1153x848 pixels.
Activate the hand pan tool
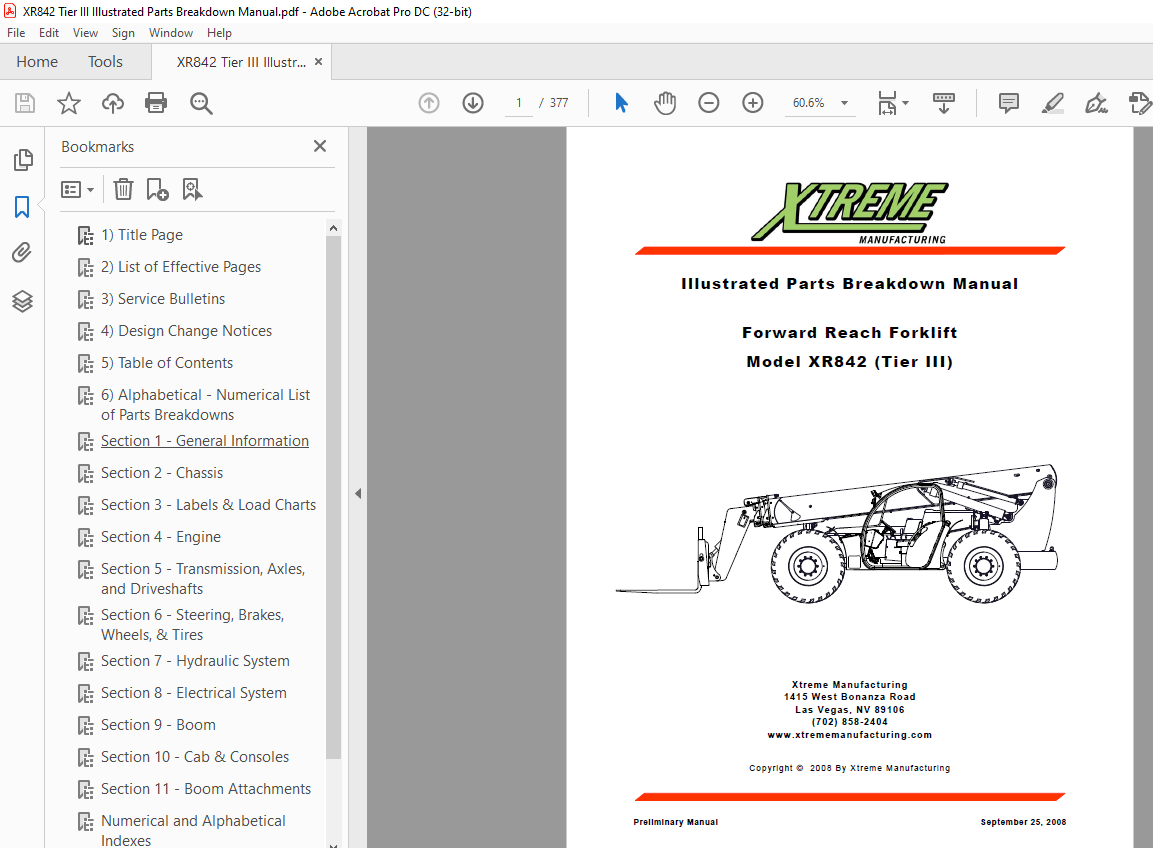click(x=665, y=103)
